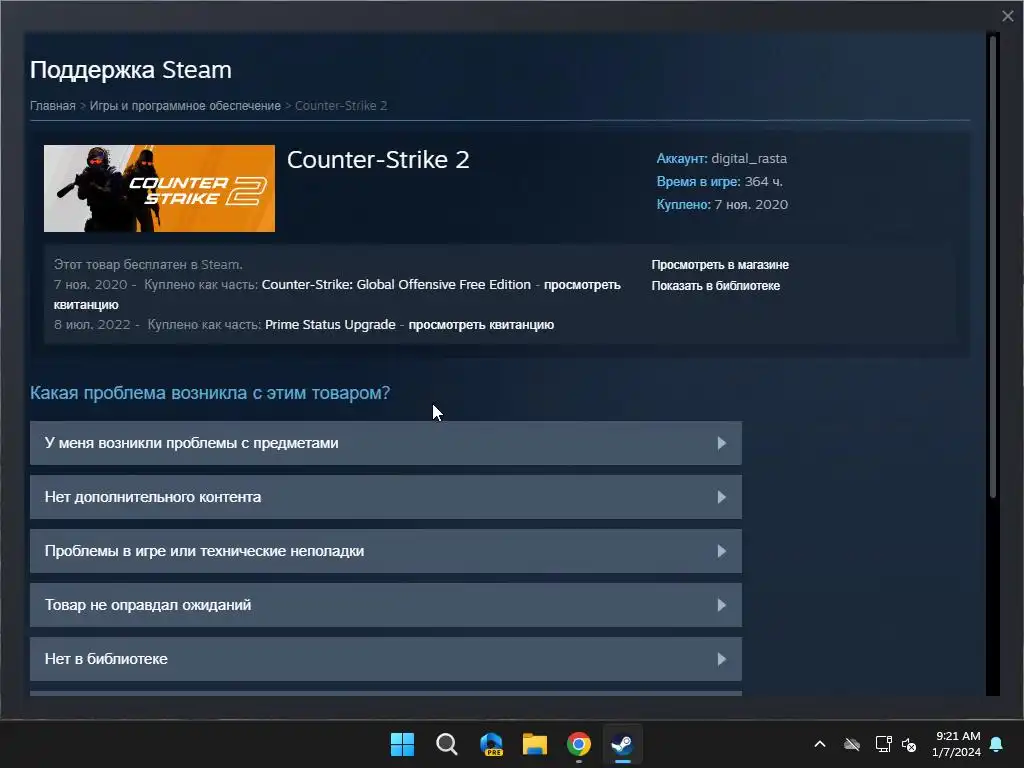Click the page vertical scrollbar thumb
The width and height of the screenshot is (1024, 768).
(x=993, y=266)
